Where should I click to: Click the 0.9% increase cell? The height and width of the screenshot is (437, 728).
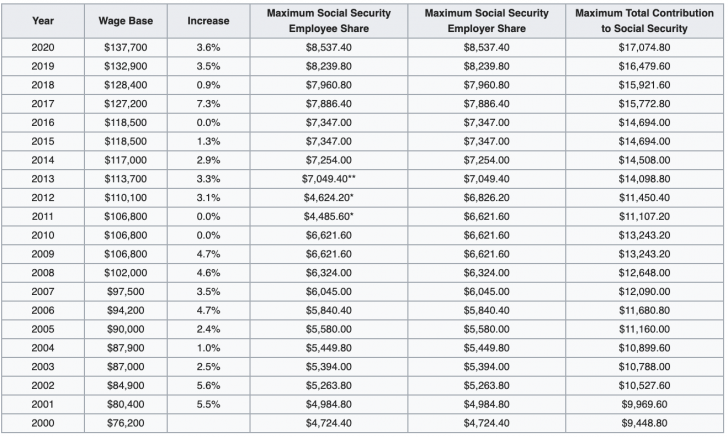point(207,84)
